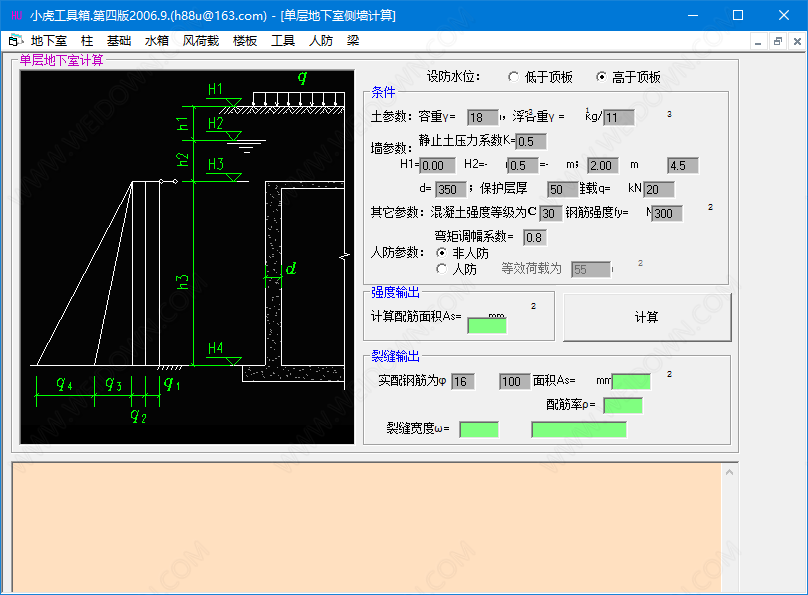Edit static earth pressure coefficient 0.5

[531, 141]
